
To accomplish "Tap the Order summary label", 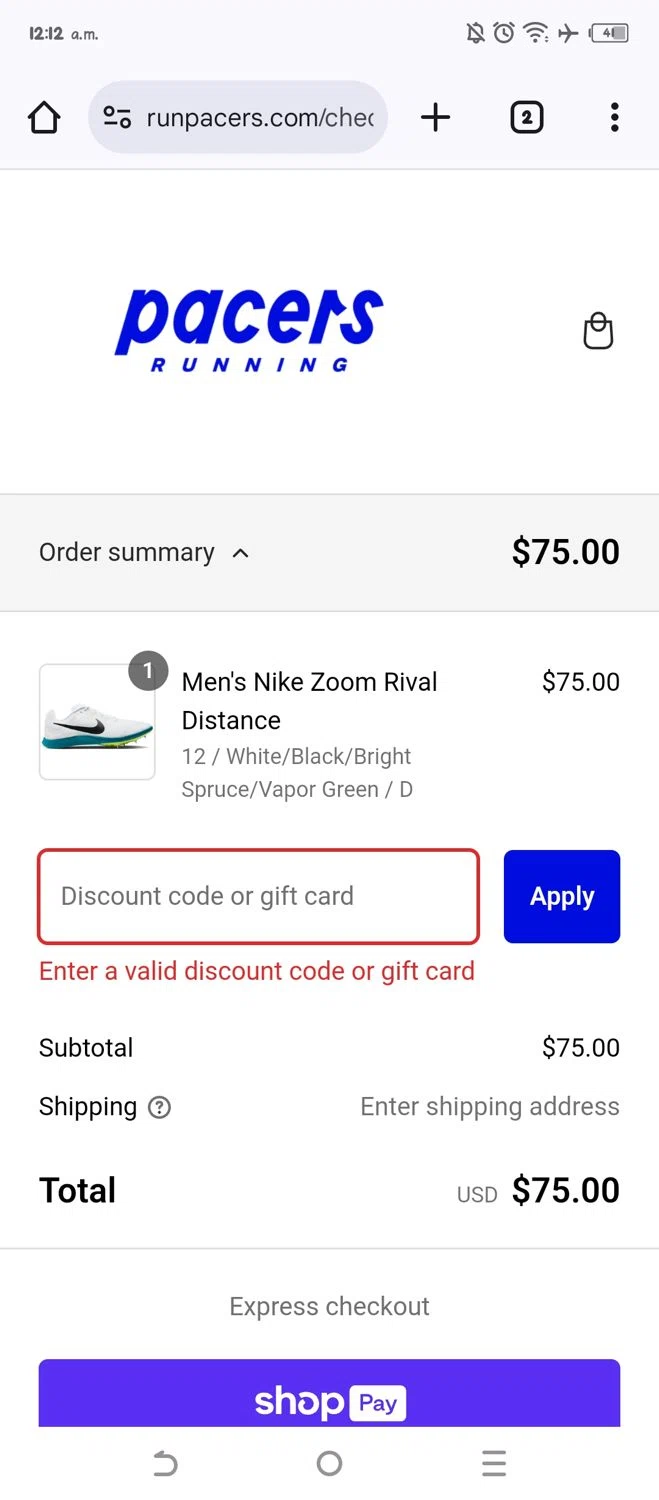I will tap(126, 553).
